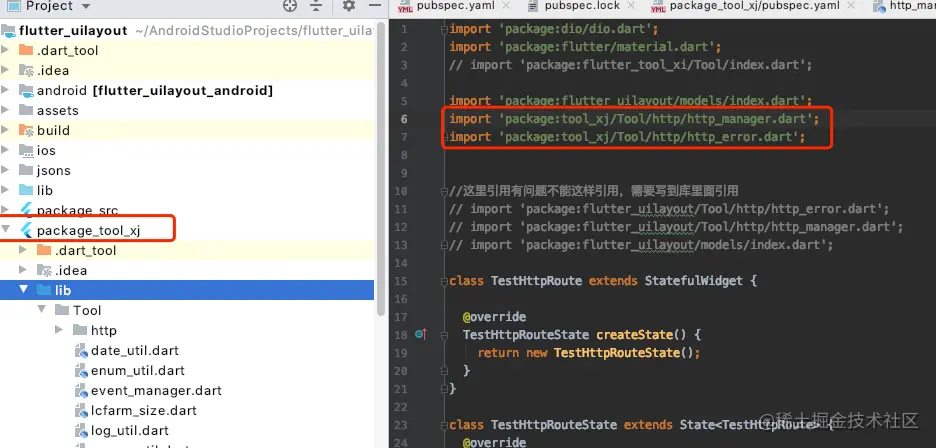
Task: Close the package_tool_xj/pubspec.yaml tab
Action: click(x=851, y=5)
